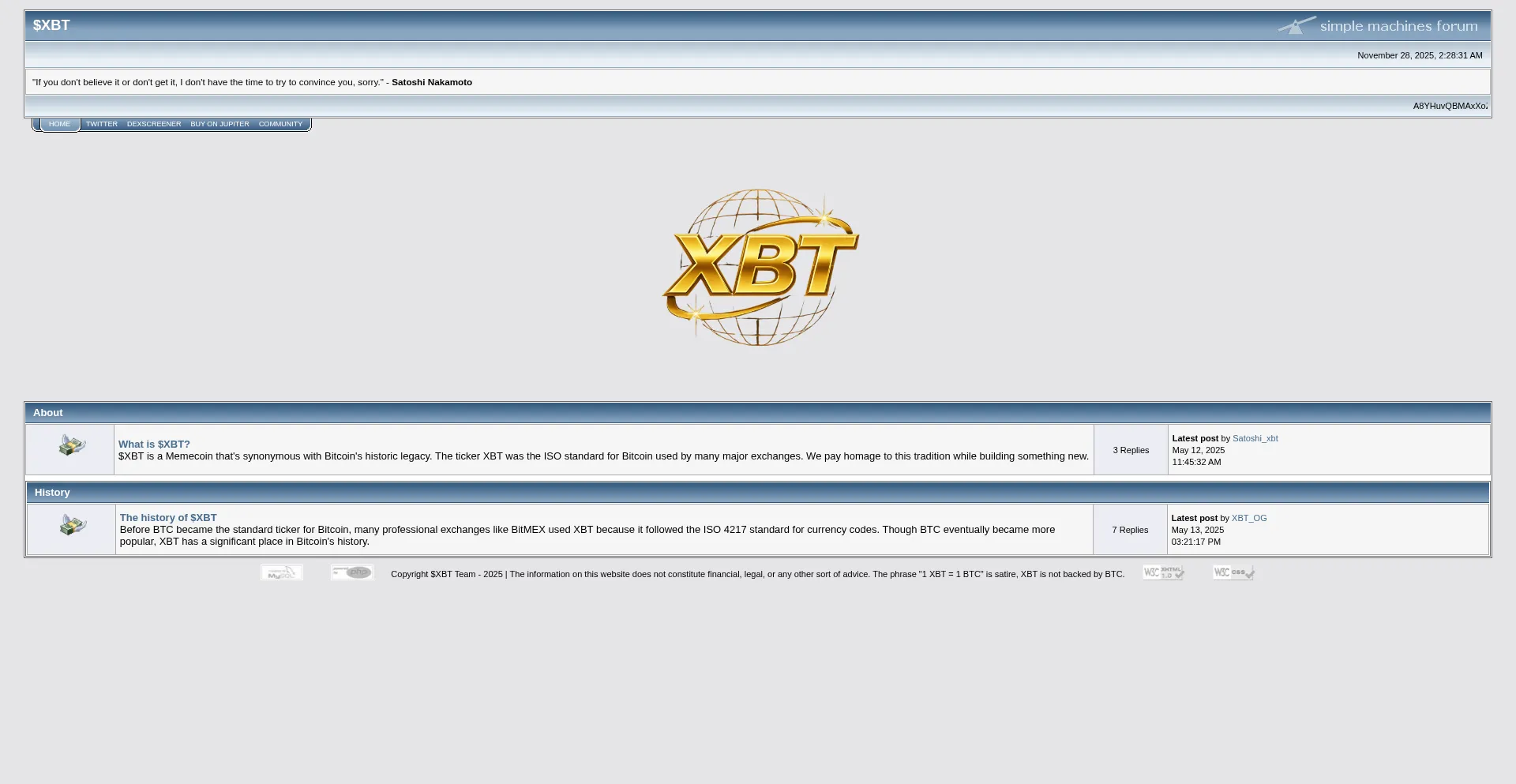Image resolution: width=1516 pixels, height=784 pixels.
Task: Click the $XBT forum title in header
Action: tap(51, 25)
